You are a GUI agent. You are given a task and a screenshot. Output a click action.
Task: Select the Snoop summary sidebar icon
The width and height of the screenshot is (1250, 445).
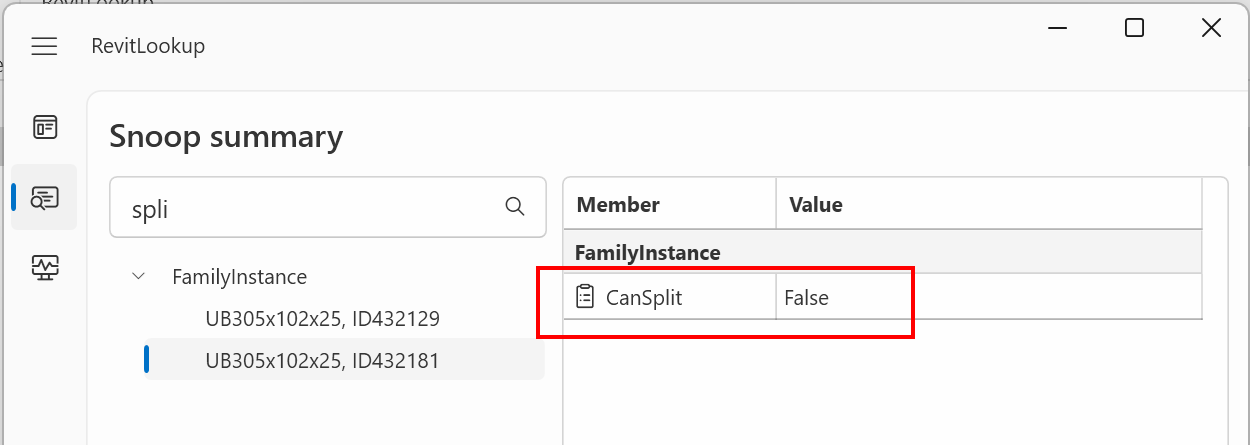pos(45,197)
